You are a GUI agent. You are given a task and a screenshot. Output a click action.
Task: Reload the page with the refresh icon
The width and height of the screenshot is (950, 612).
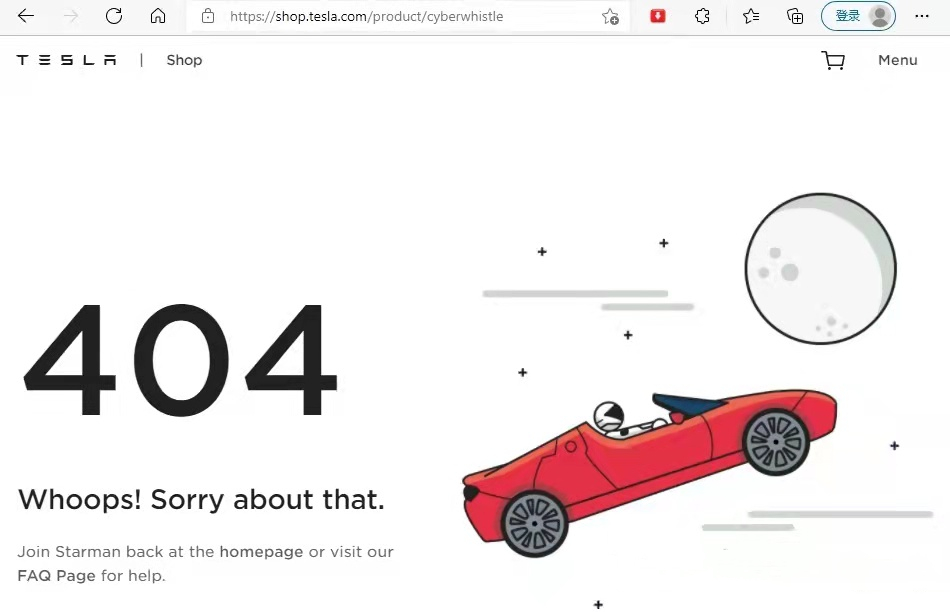(x=114, y=16)
